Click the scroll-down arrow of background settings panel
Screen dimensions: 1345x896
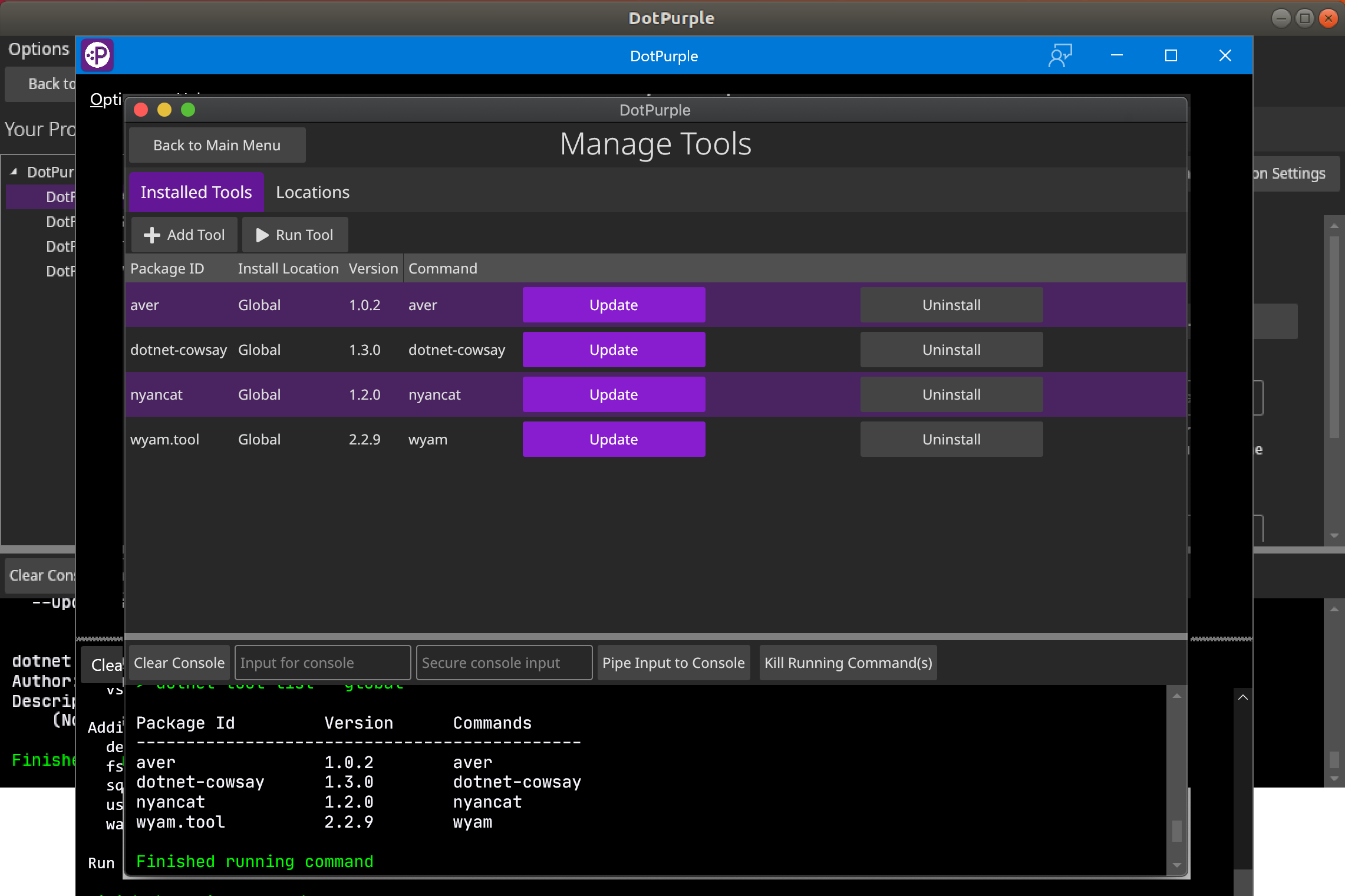(1334, 536)
